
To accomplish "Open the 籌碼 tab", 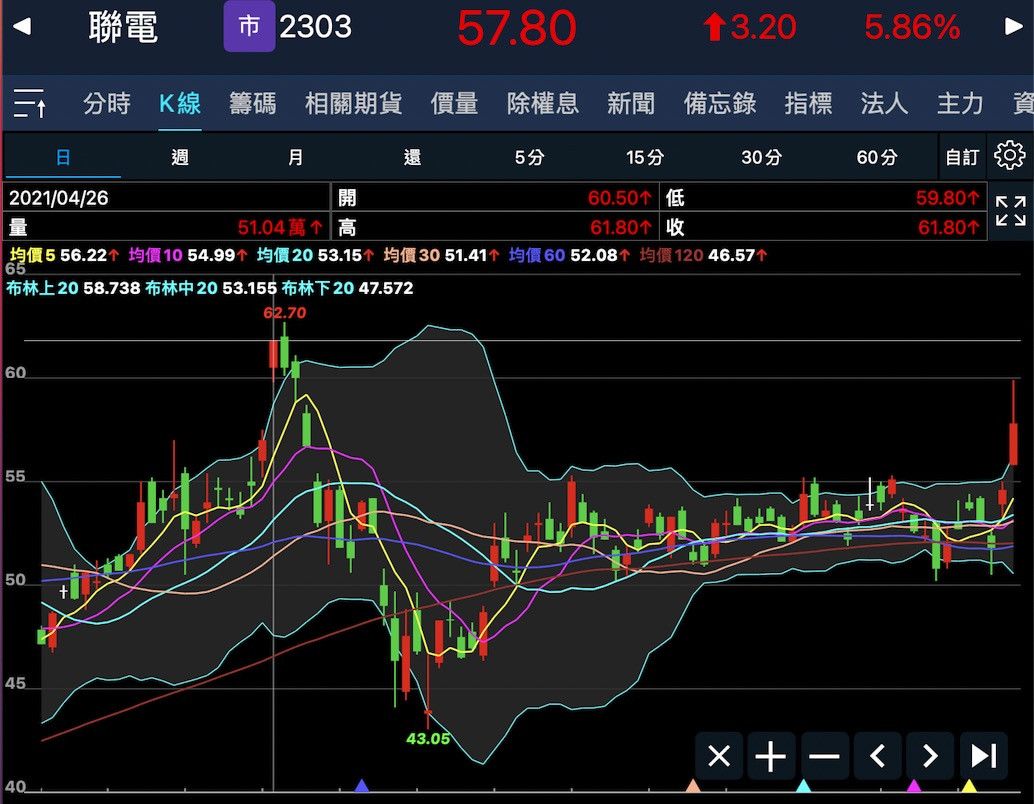I will (x=252, y=103).
